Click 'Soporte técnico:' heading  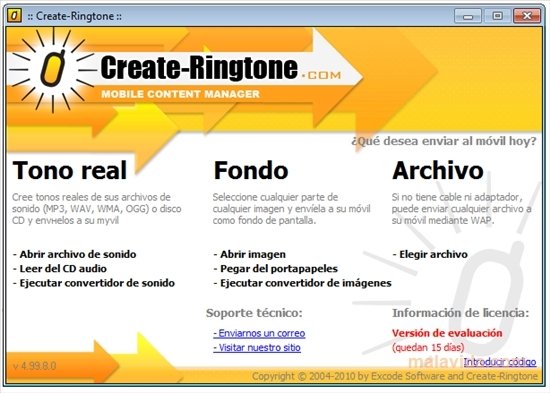[x=254, y=313]
